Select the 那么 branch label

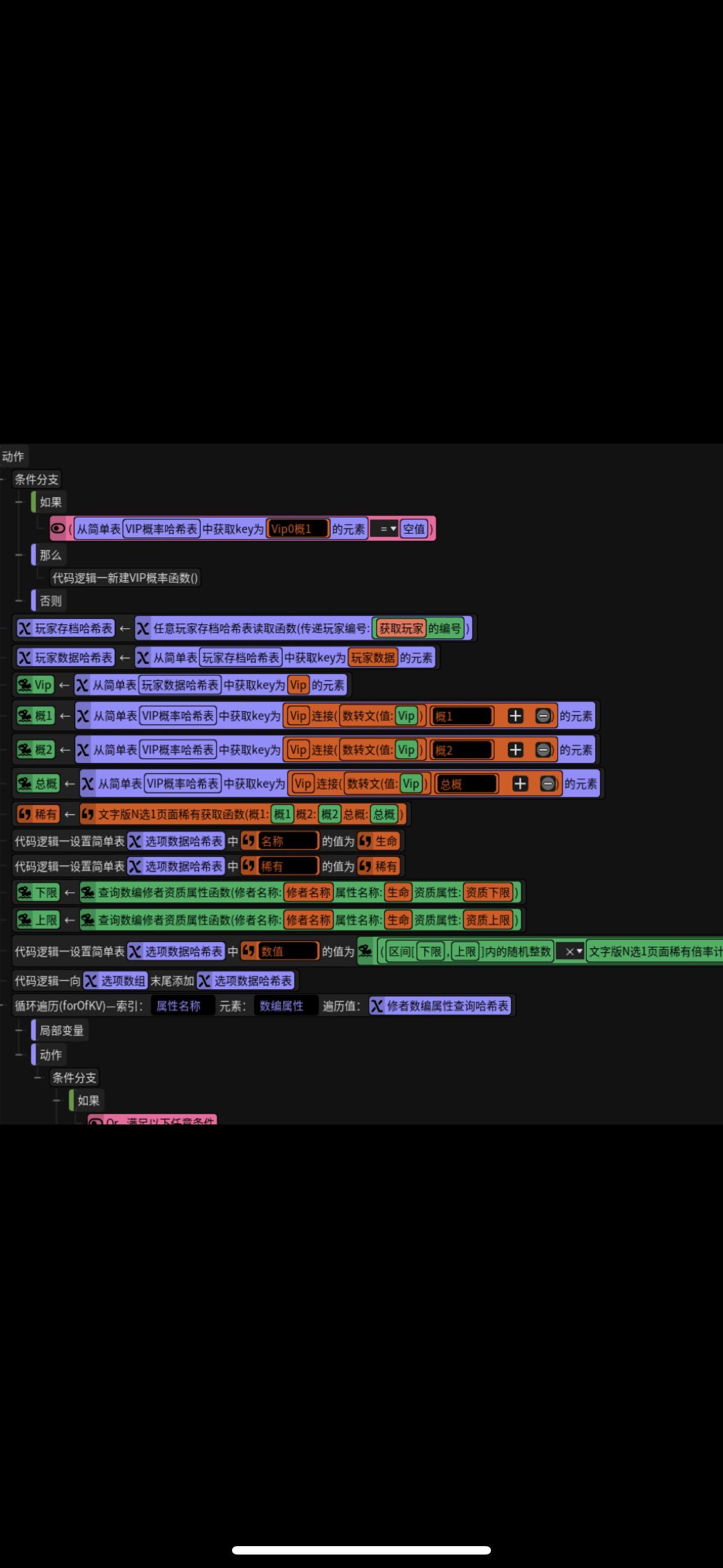[50, 555]
